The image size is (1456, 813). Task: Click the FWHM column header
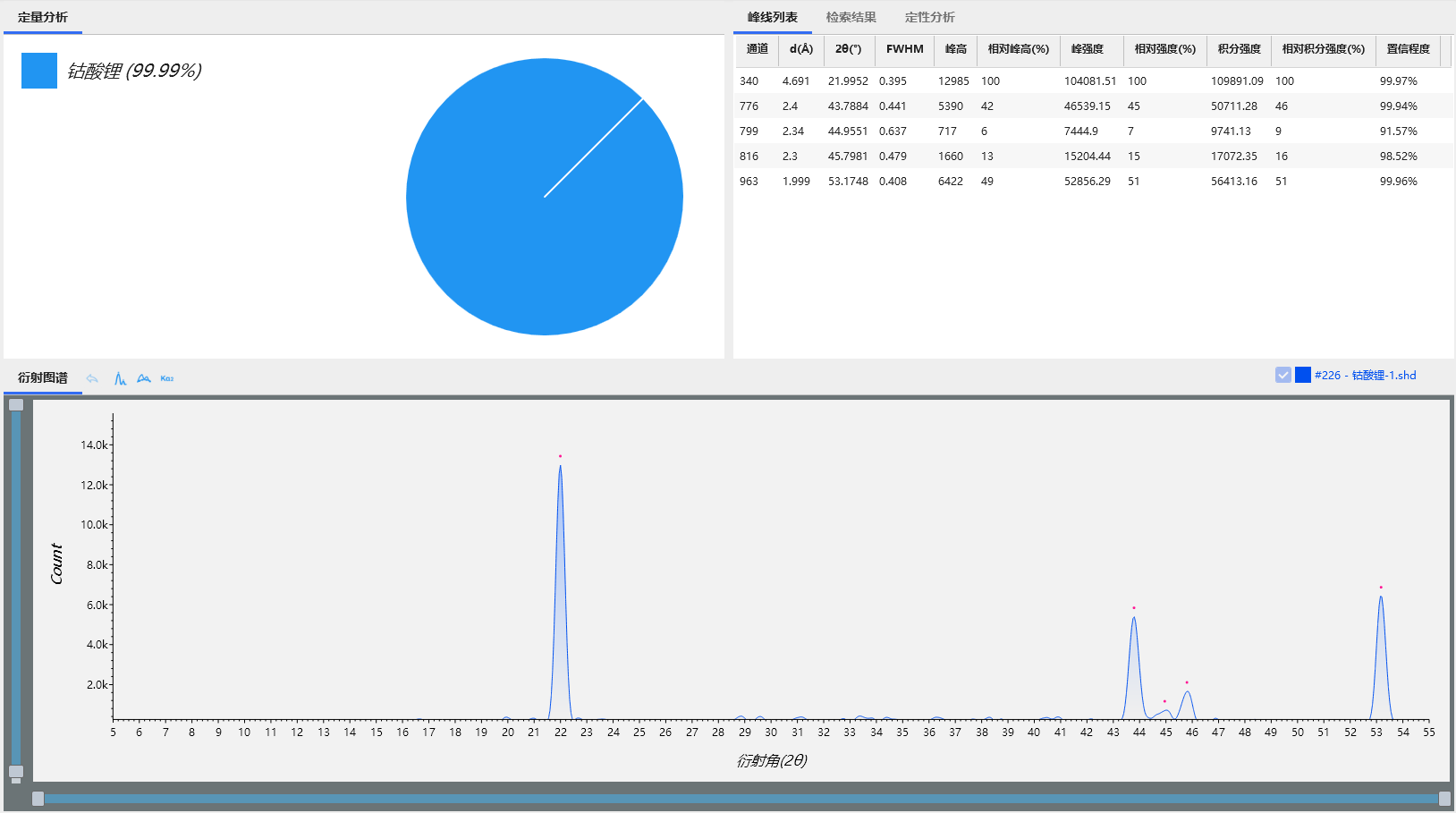click(904, 49)
